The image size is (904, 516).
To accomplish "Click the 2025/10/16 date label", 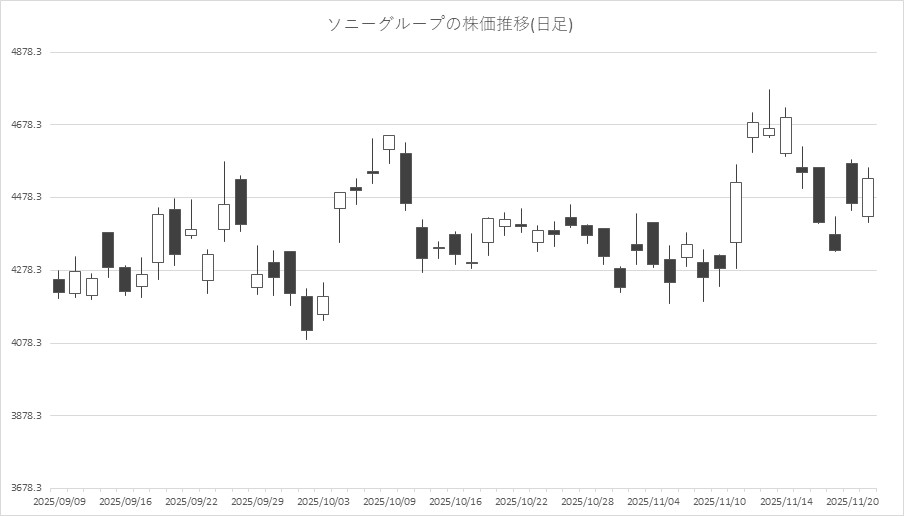I will point(455,501).
